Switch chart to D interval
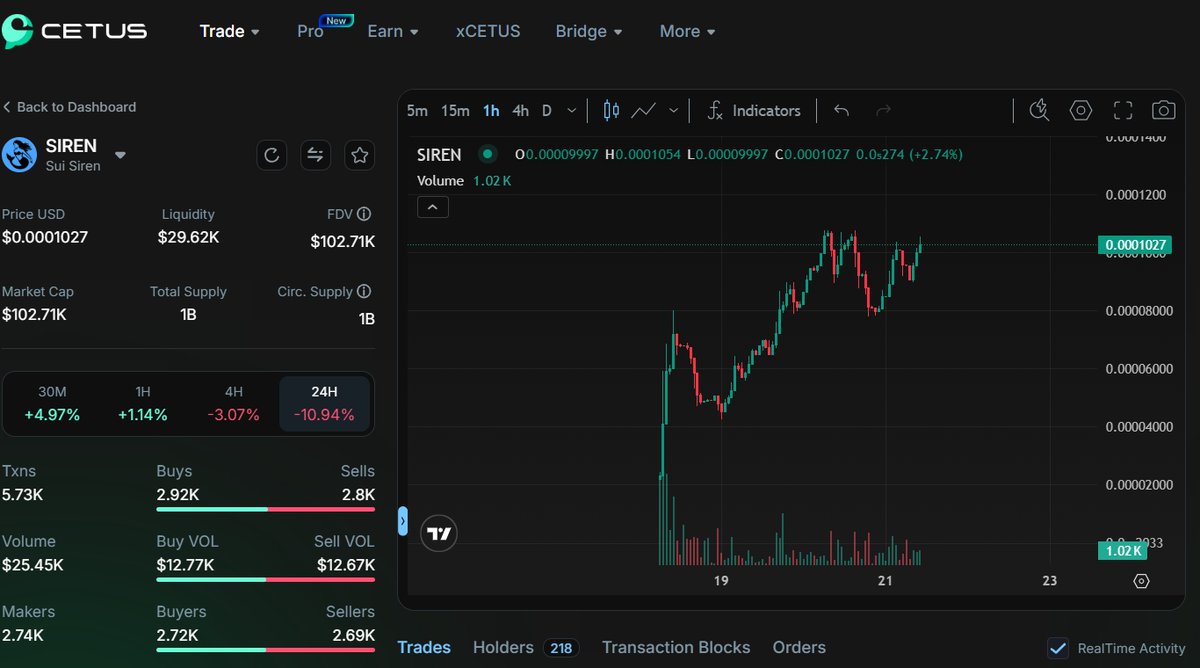This screenshot has height=668, width=1200. pos(546,111)
